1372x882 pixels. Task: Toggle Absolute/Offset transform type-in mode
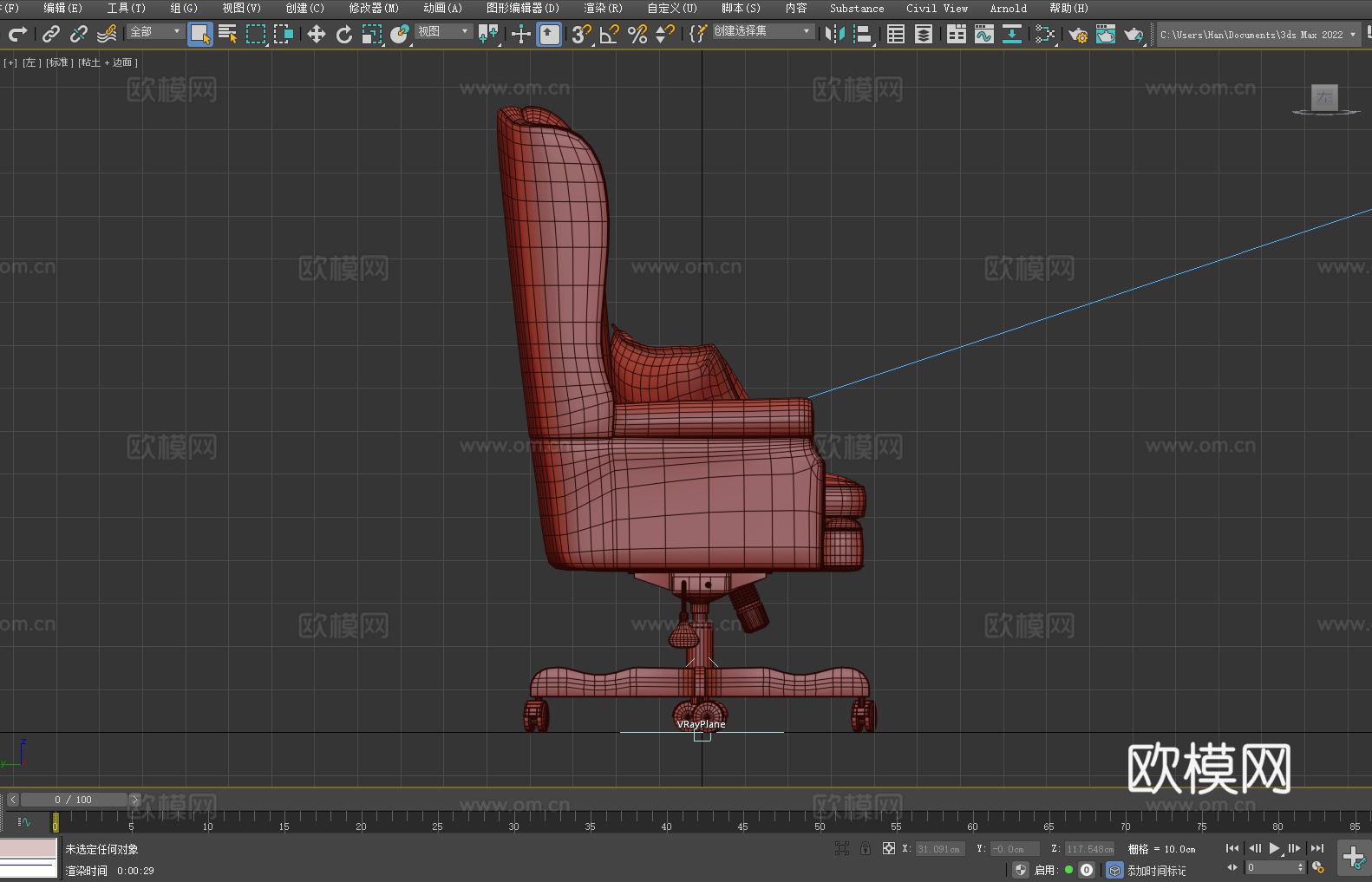[x=889, y=848]
